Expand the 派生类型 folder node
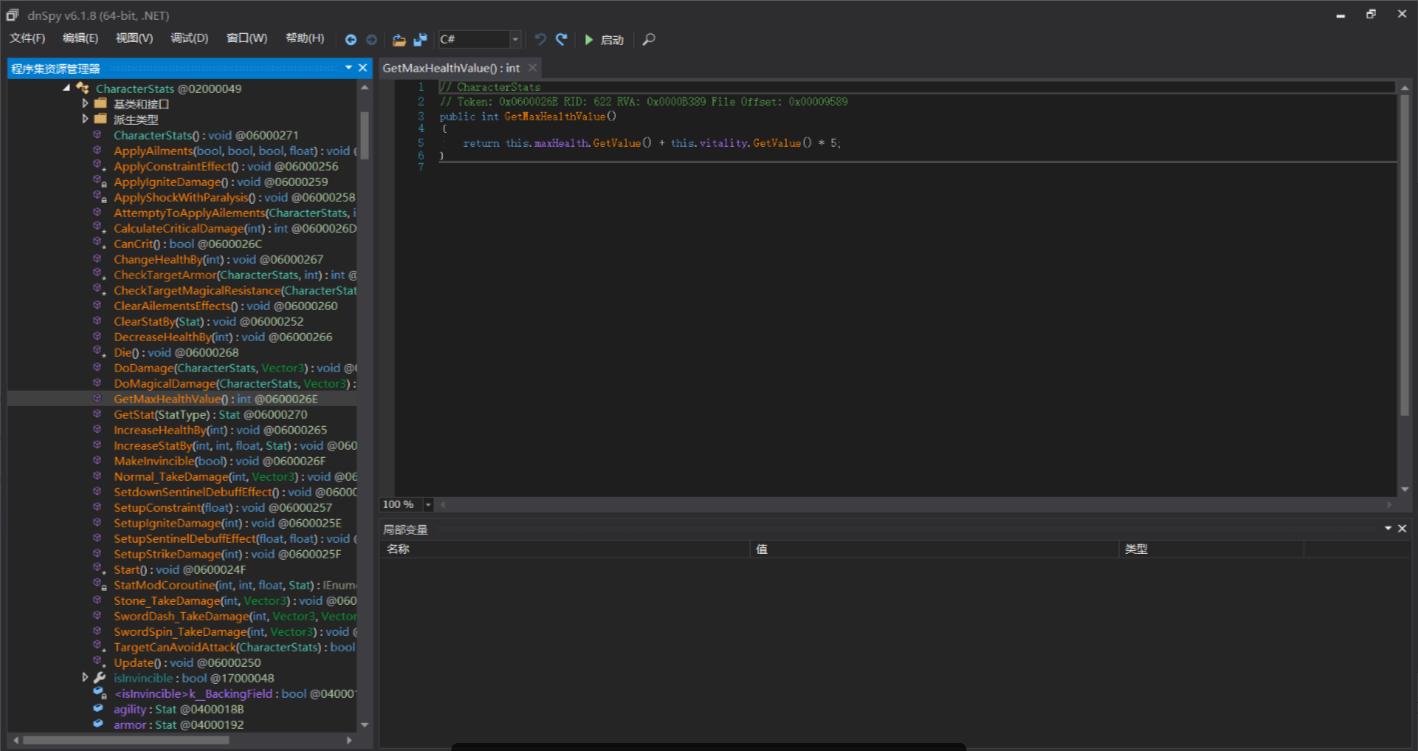1418x751 pixels. tap(86, 120)
